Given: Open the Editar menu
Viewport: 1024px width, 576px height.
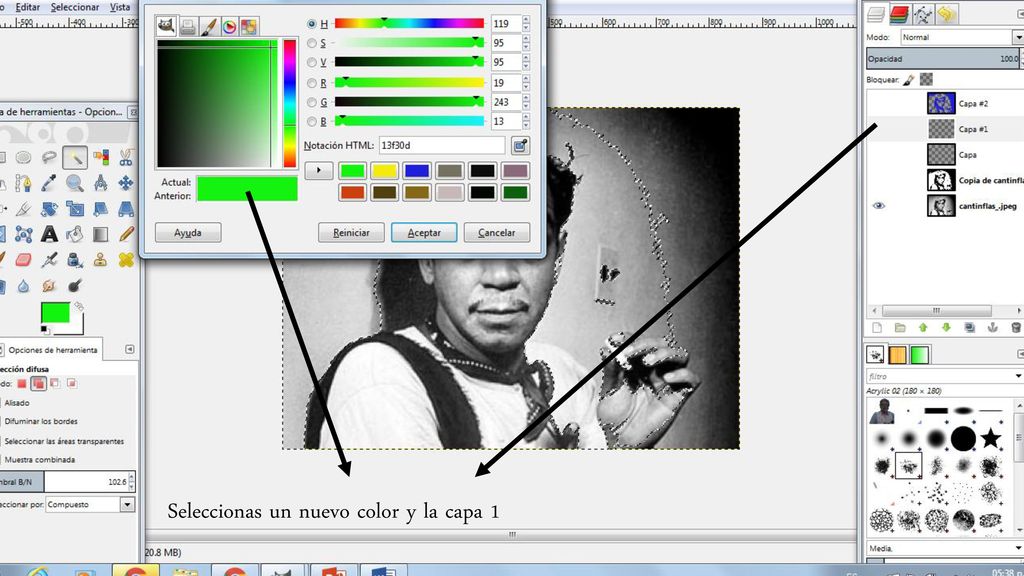Looking at the screenshot, I should 27,7.
